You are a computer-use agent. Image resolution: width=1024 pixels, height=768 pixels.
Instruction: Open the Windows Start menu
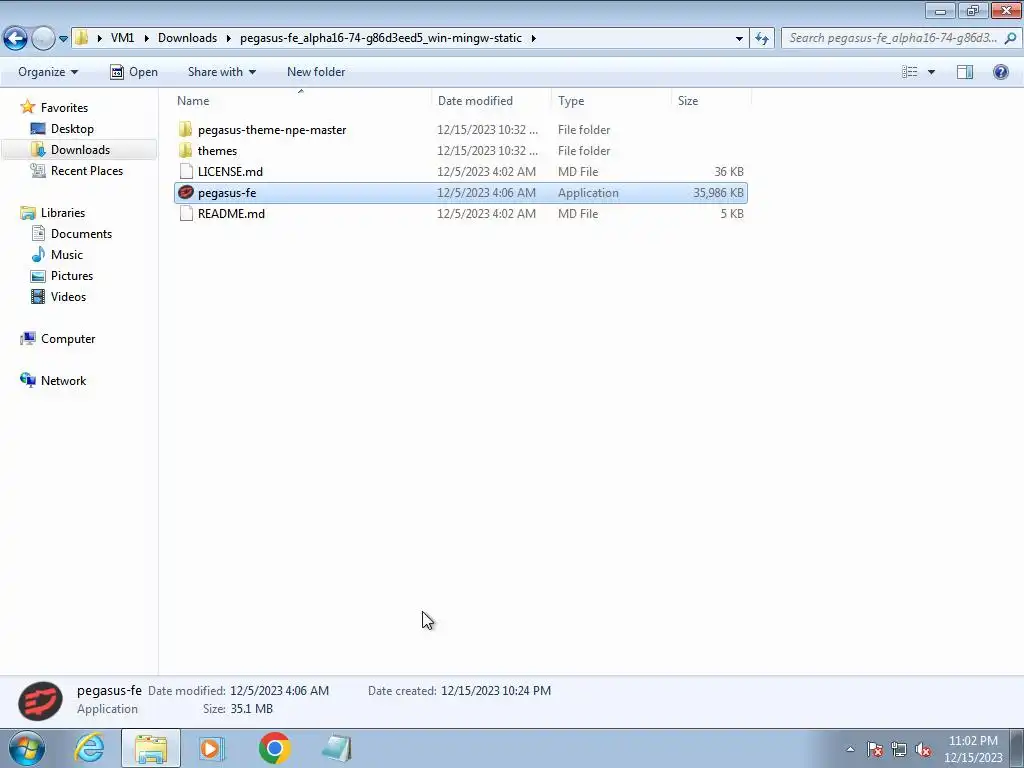point(26,748)
